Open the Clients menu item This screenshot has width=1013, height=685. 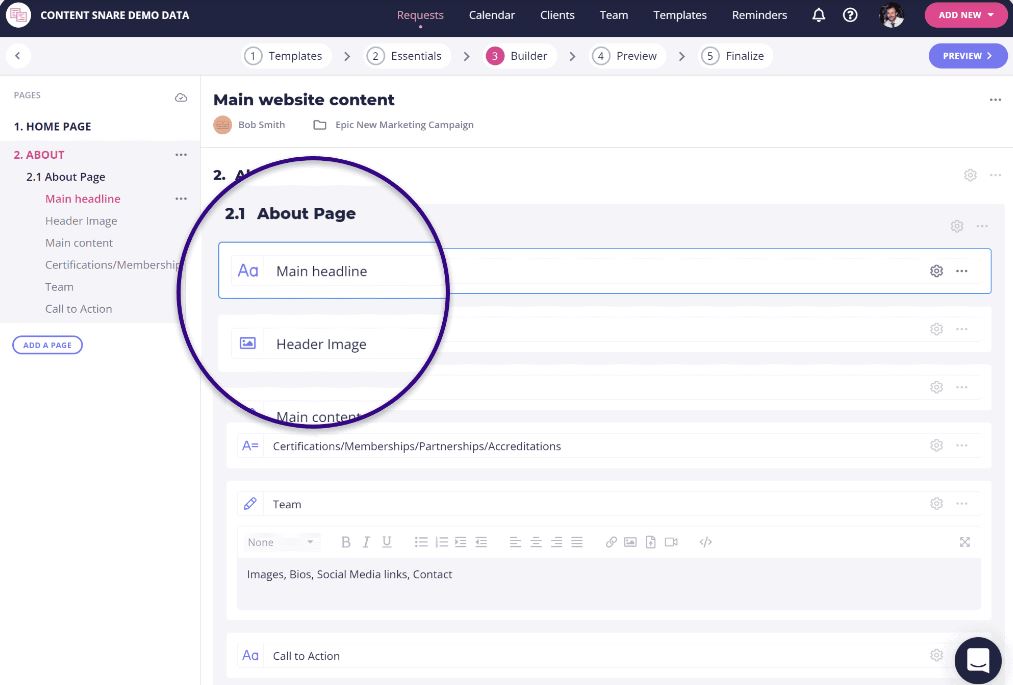tap(557, 15)
